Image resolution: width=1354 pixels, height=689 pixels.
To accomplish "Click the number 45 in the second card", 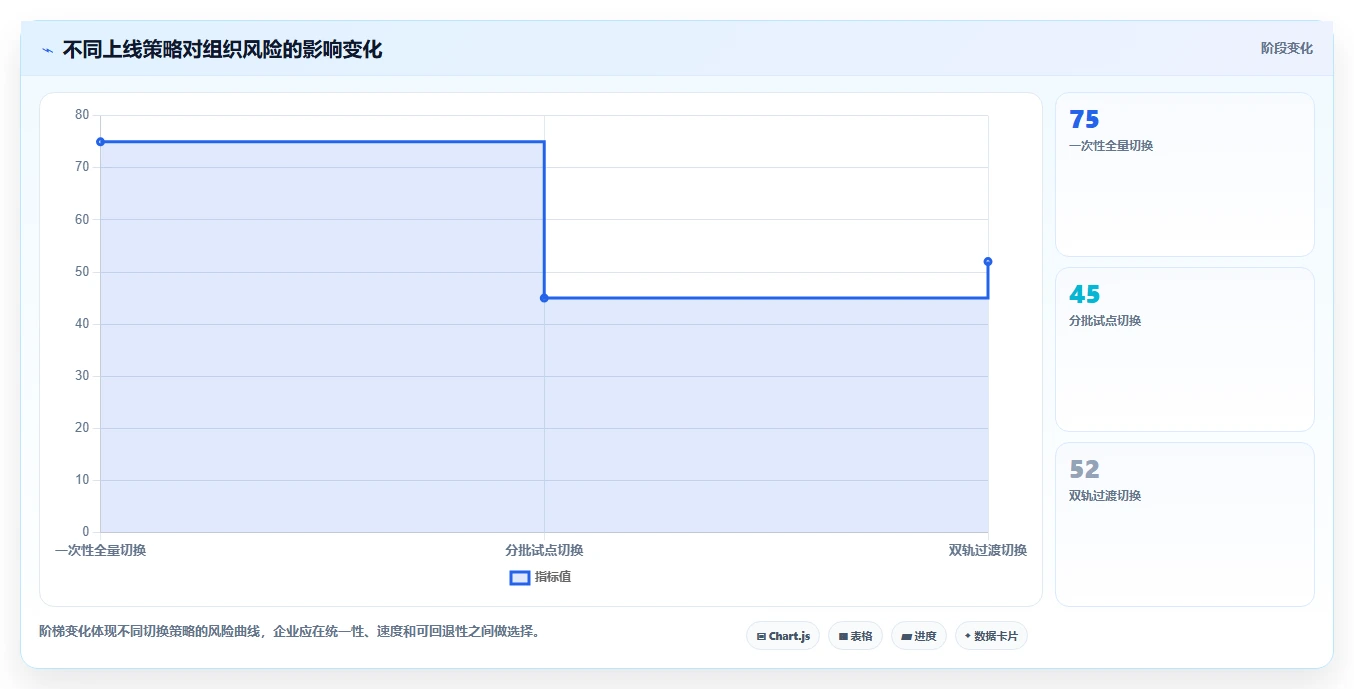I will coord(1084,294).
